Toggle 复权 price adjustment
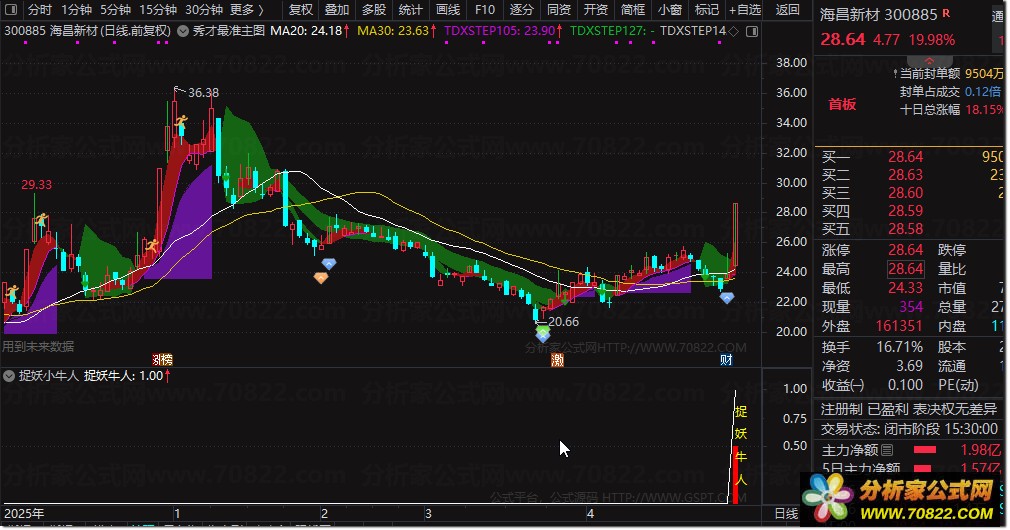The image size is (1010, 530). pyautogui.click(x=301, y=10)
